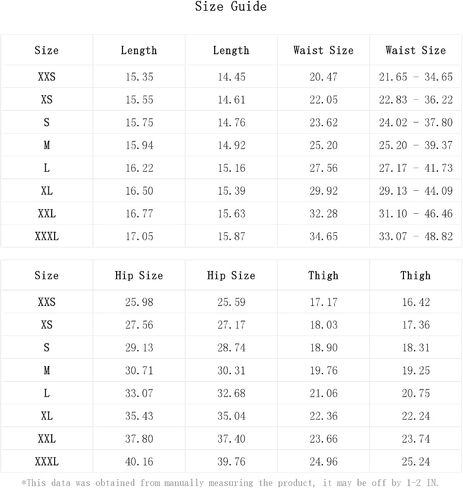Click the 17.05 length value

tap(139, 236)
